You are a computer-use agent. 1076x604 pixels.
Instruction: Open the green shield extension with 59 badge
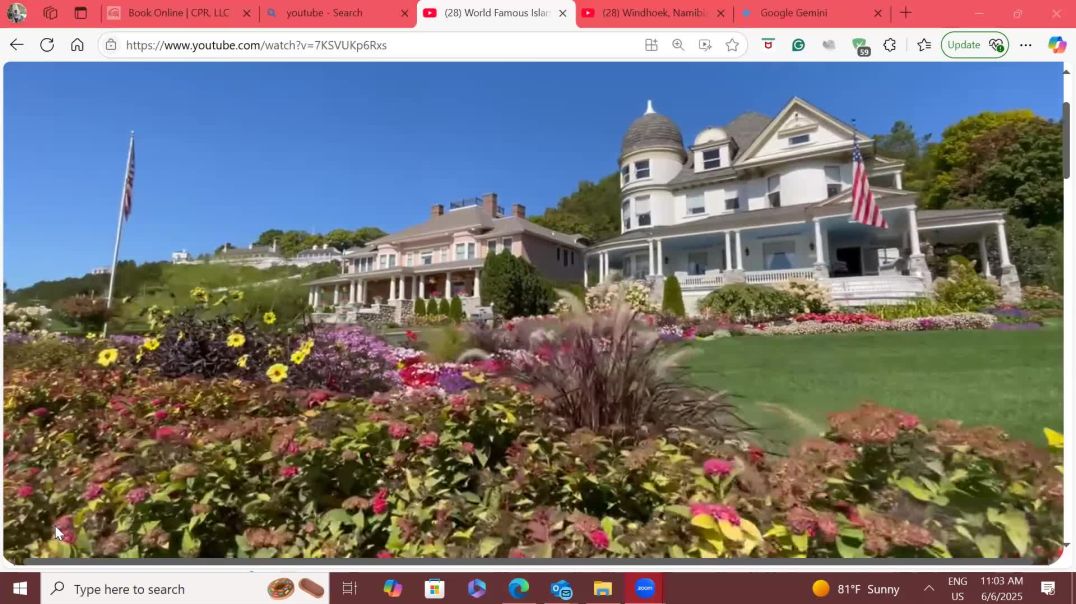pyautogui.click(x=860, y=46)
